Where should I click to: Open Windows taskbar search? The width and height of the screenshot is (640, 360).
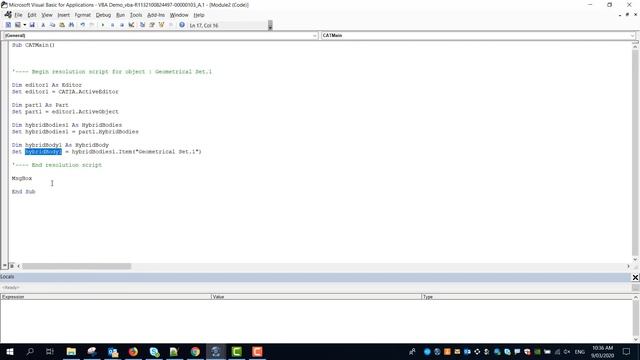pos(30,351)
